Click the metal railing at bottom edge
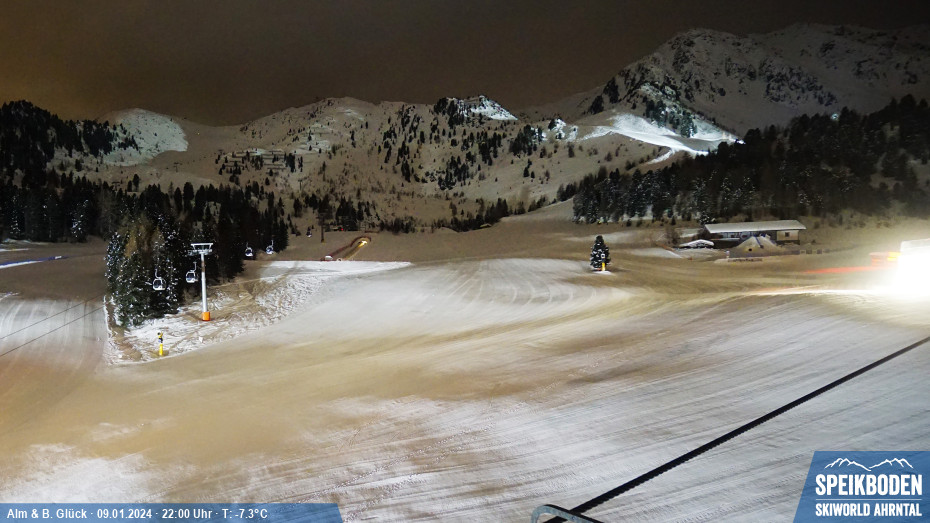 click(x=560, y=514)
